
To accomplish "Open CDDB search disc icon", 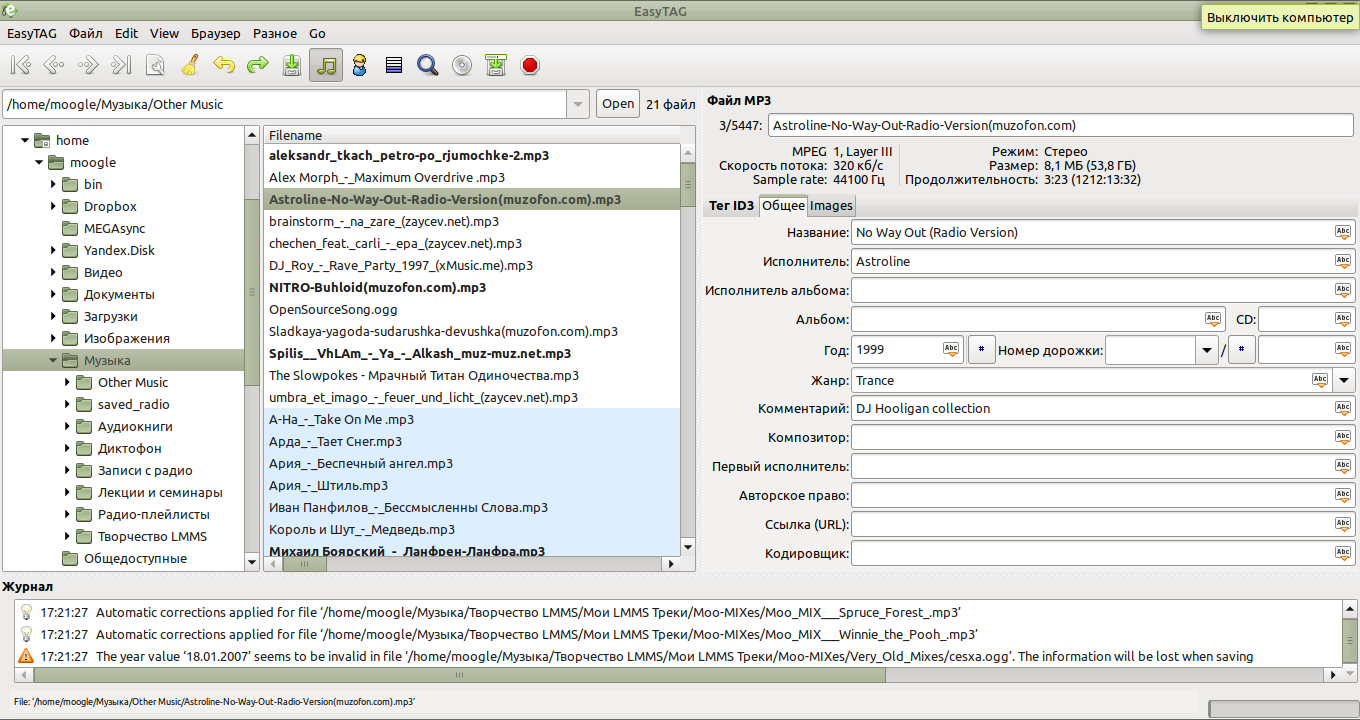I will 462,66.
